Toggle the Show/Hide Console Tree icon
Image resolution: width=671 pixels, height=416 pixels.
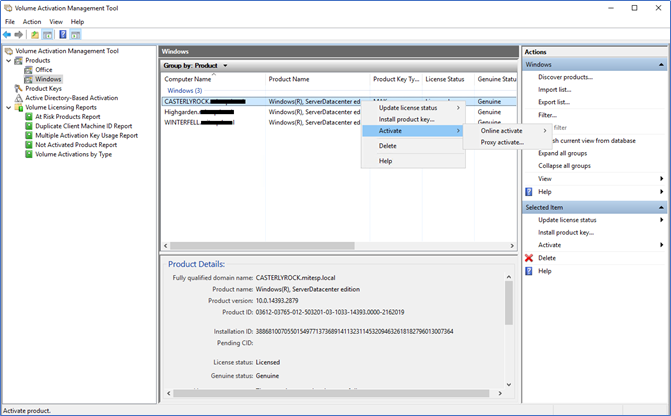48,35
